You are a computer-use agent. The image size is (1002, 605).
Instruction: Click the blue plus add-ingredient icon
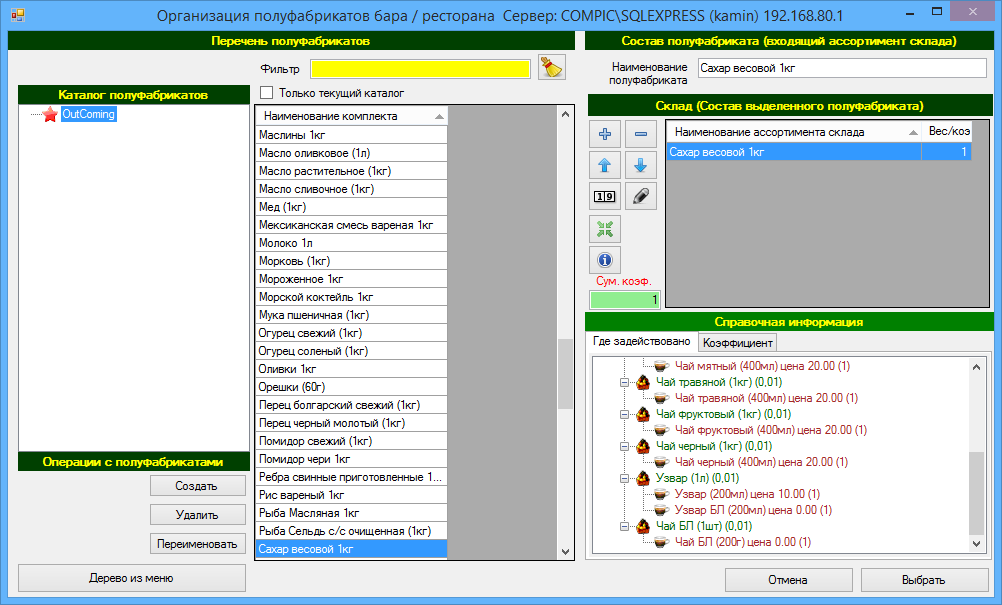click(x=605, y=134)
